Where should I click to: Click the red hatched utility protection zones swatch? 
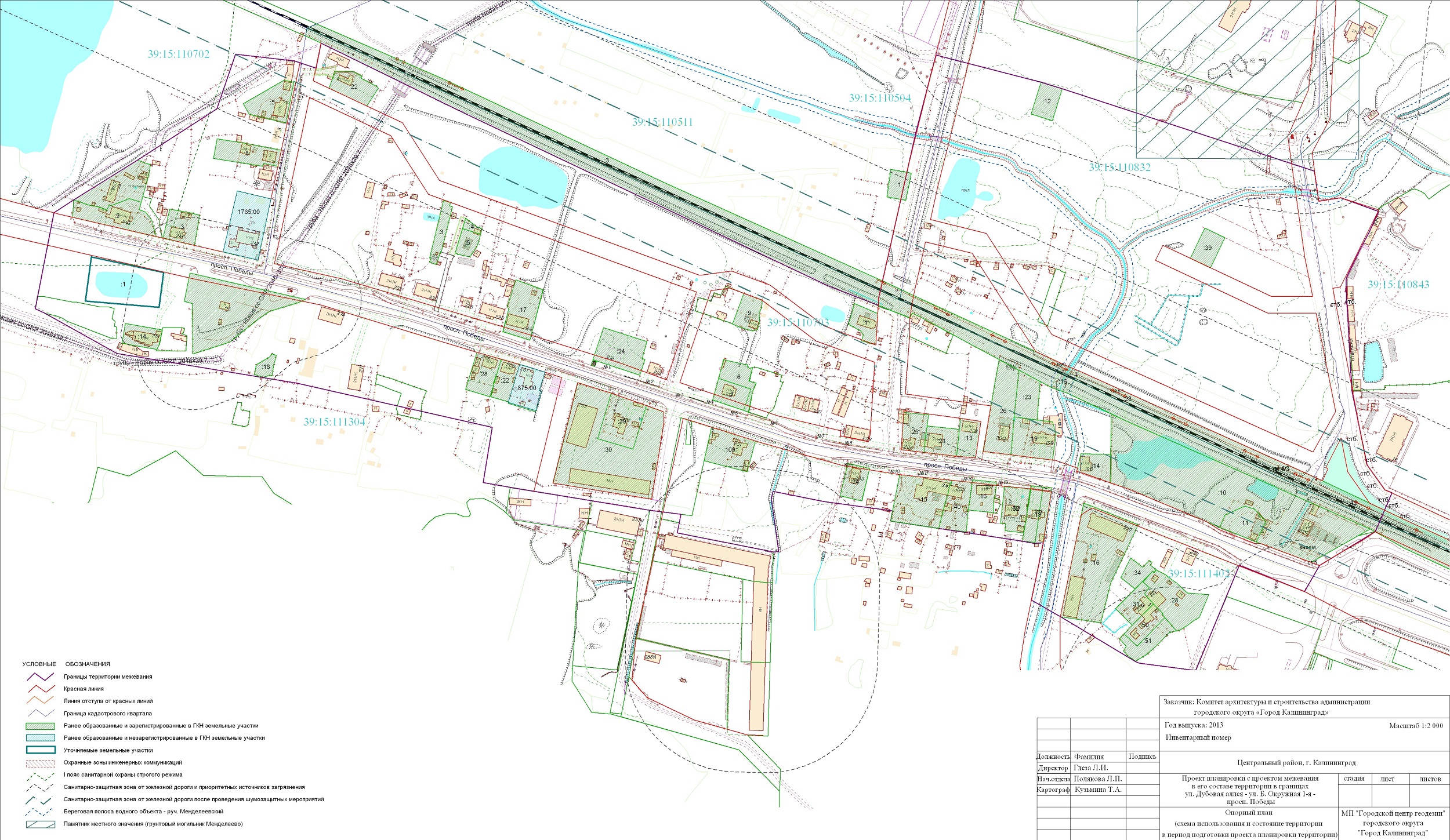(40, 763)
